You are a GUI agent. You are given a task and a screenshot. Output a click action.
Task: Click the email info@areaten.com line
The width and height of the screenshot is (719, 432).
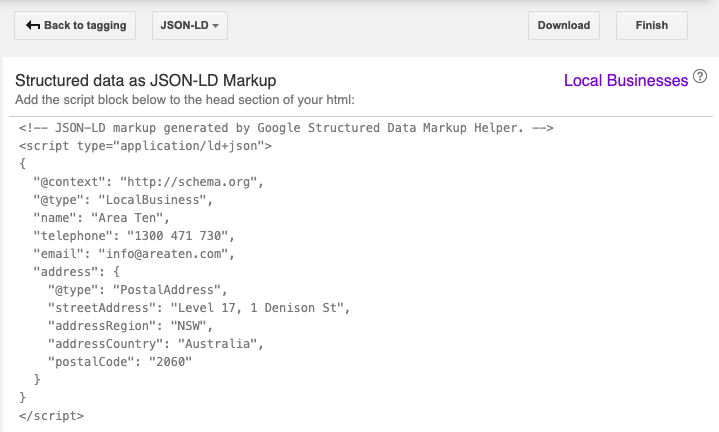[x=133, y=254]
